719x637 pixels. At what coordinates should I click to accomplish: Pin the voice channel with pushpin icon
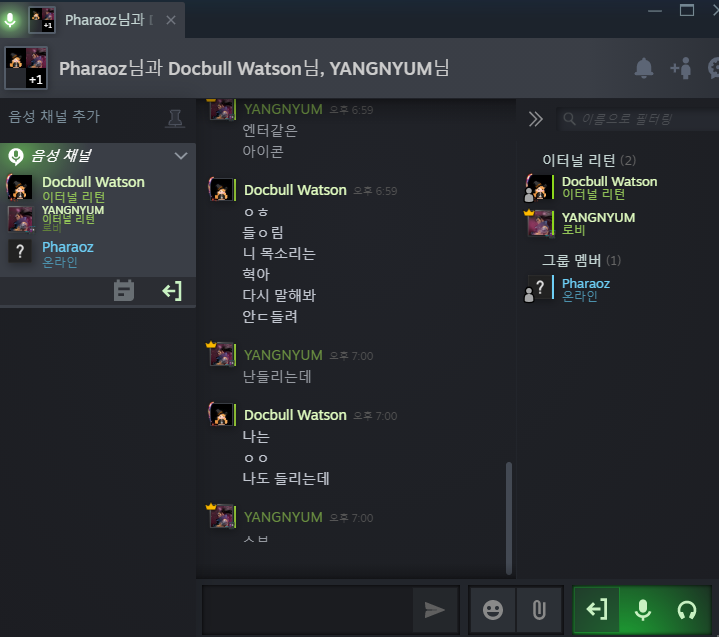175,118
